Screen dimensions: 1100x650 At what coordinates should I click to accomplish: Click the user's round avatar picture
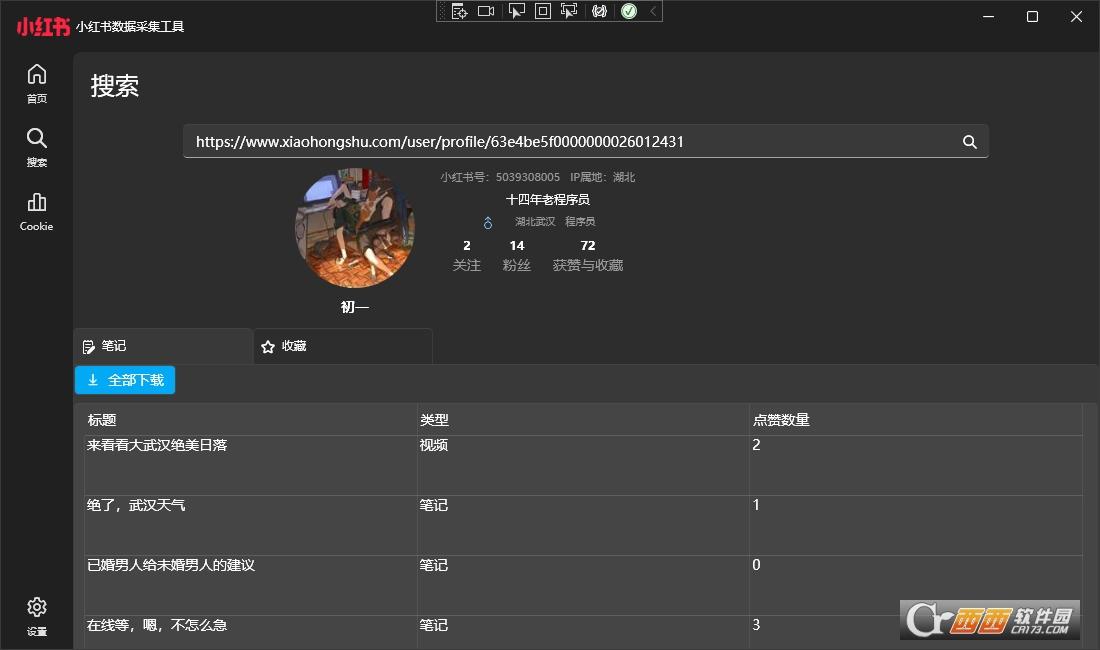(x=355, y=227)
